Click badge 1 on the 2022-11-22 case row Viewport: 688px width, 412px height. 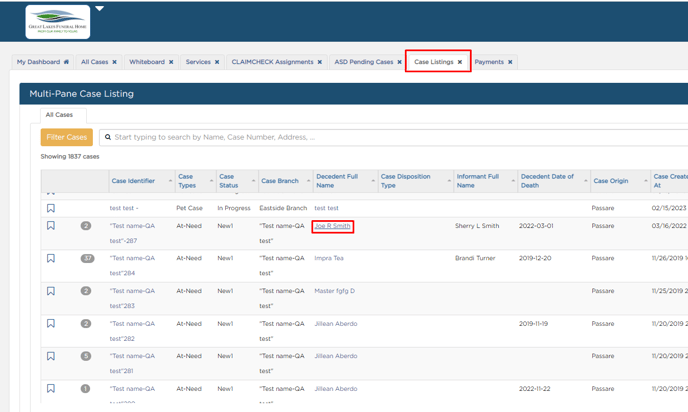click(86, 388)
